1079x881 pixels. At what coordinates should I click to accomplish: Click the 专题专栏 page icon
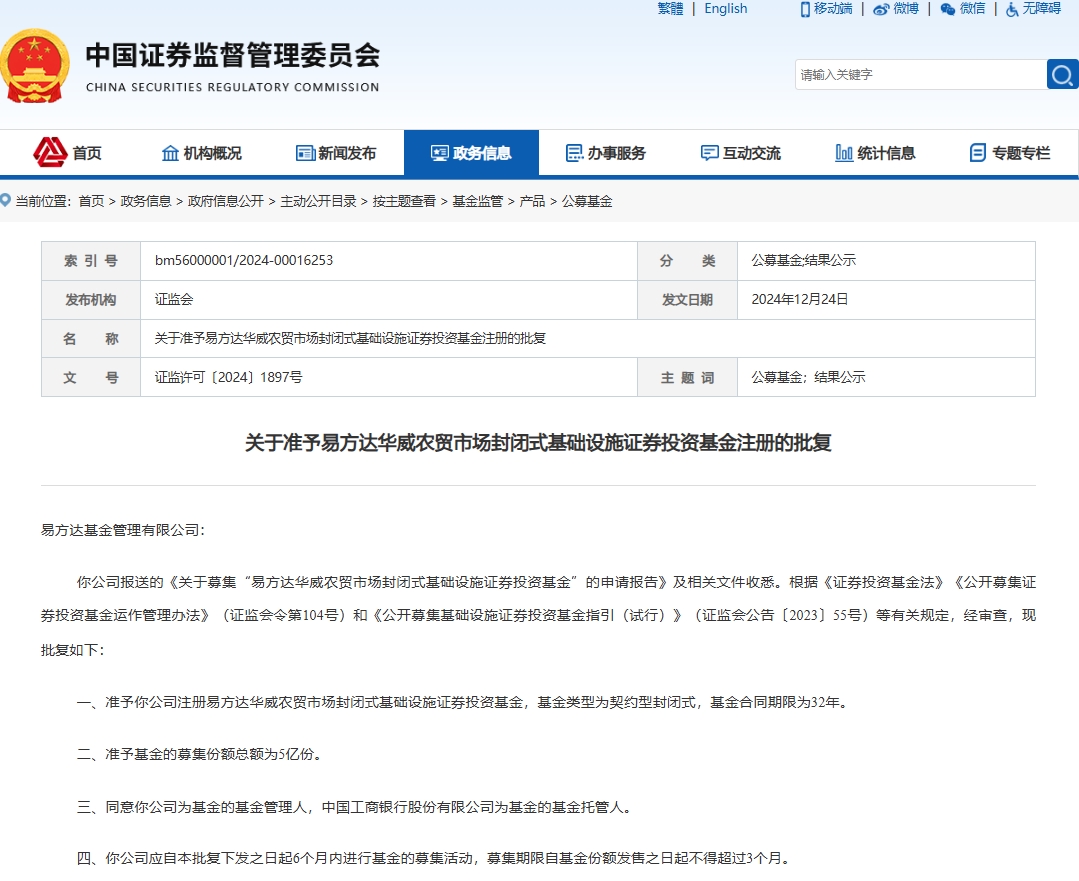point(977,153)
